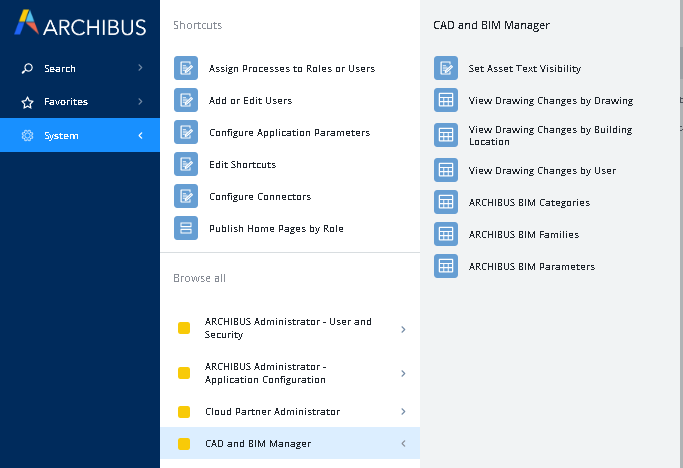Open the Search sidebar item
The image size is (683, 468).
tap(80, 68)
